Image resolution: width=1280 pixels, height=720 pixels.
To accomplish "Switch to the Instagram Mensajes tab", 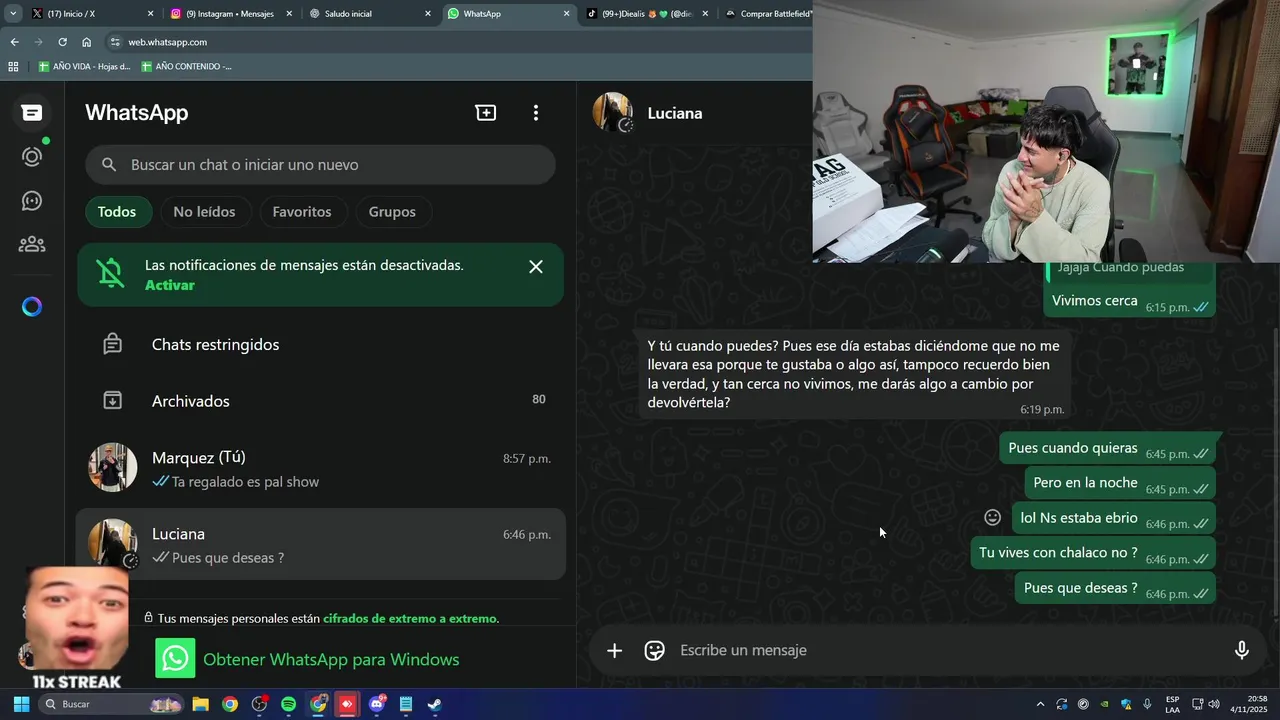I will [x=228, y=14].
